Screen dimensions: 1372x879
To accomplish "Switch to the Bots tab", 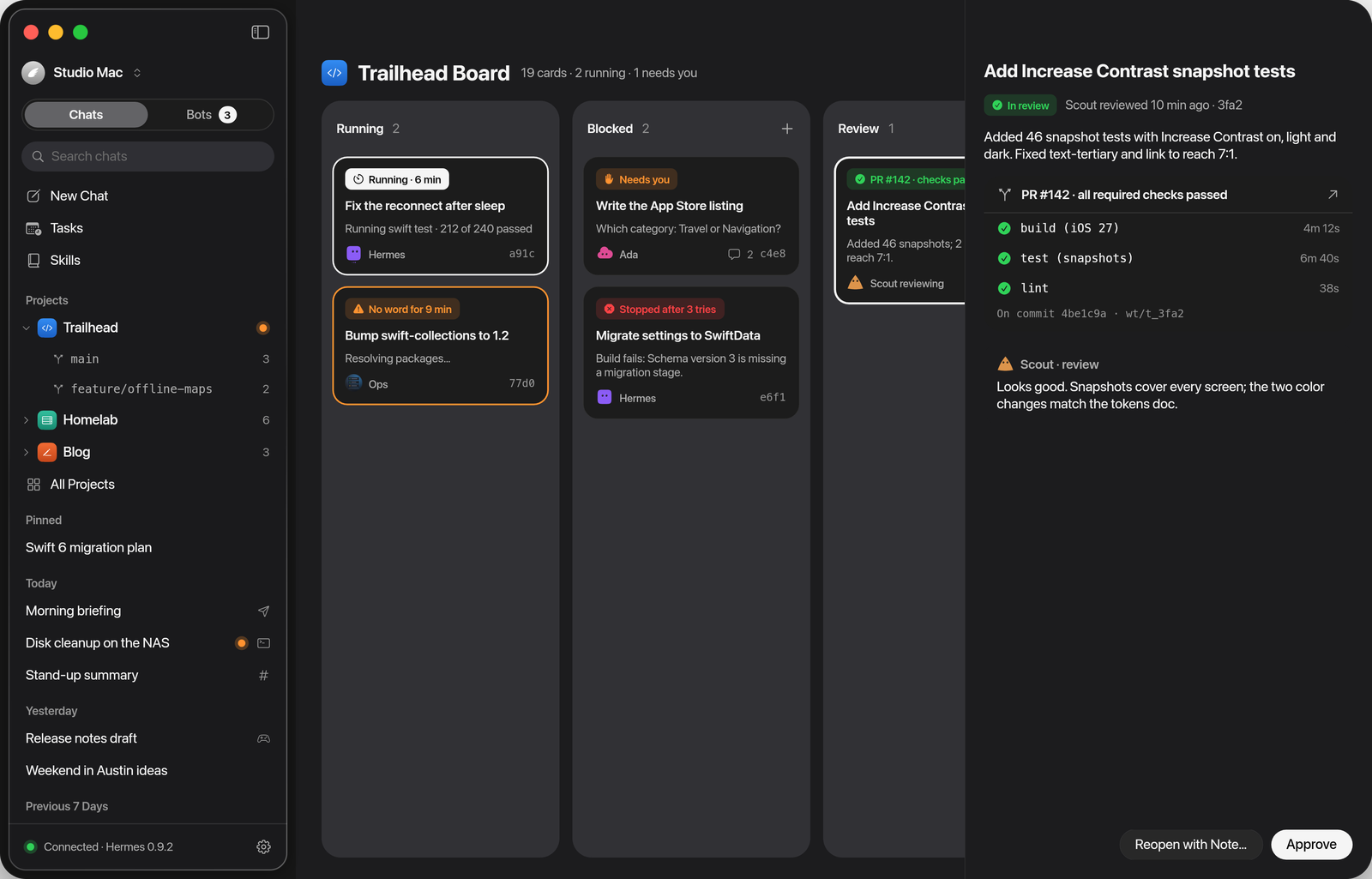I will pyautogui.click(x=211, y=115).
